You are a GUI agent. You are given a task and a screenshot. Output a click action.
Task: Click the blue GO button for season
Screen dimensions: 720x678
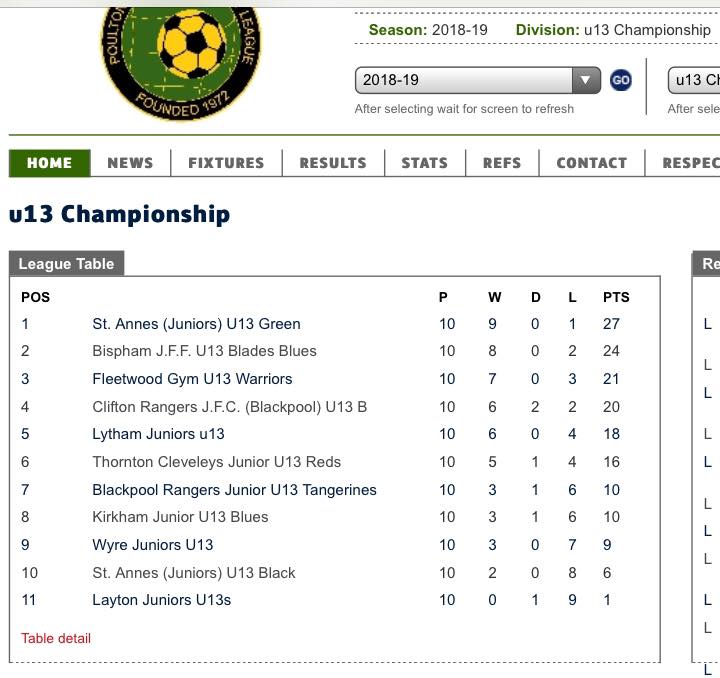621,80
